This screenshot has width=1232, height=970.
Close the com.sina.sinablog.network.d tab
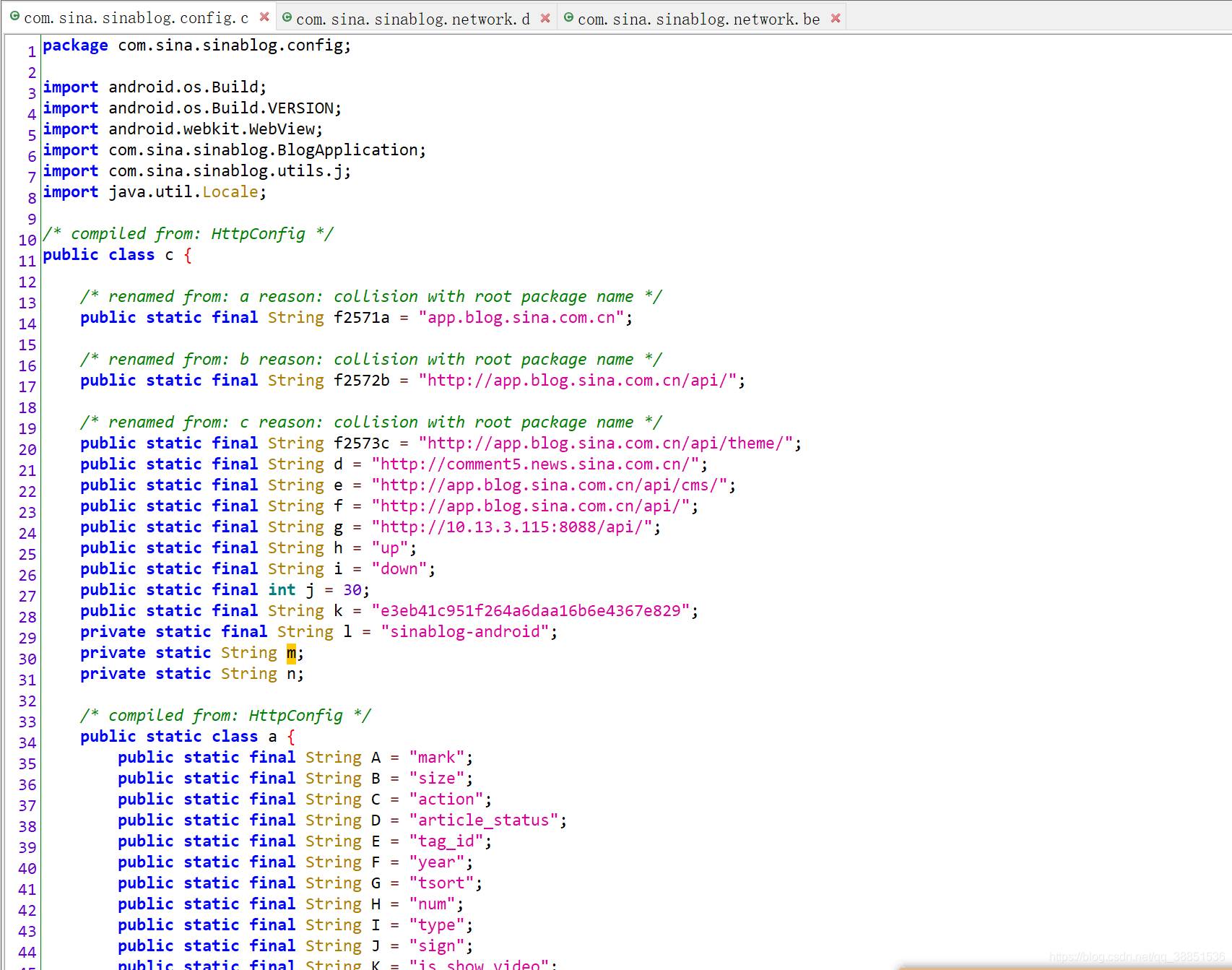[x=545, y=18]
